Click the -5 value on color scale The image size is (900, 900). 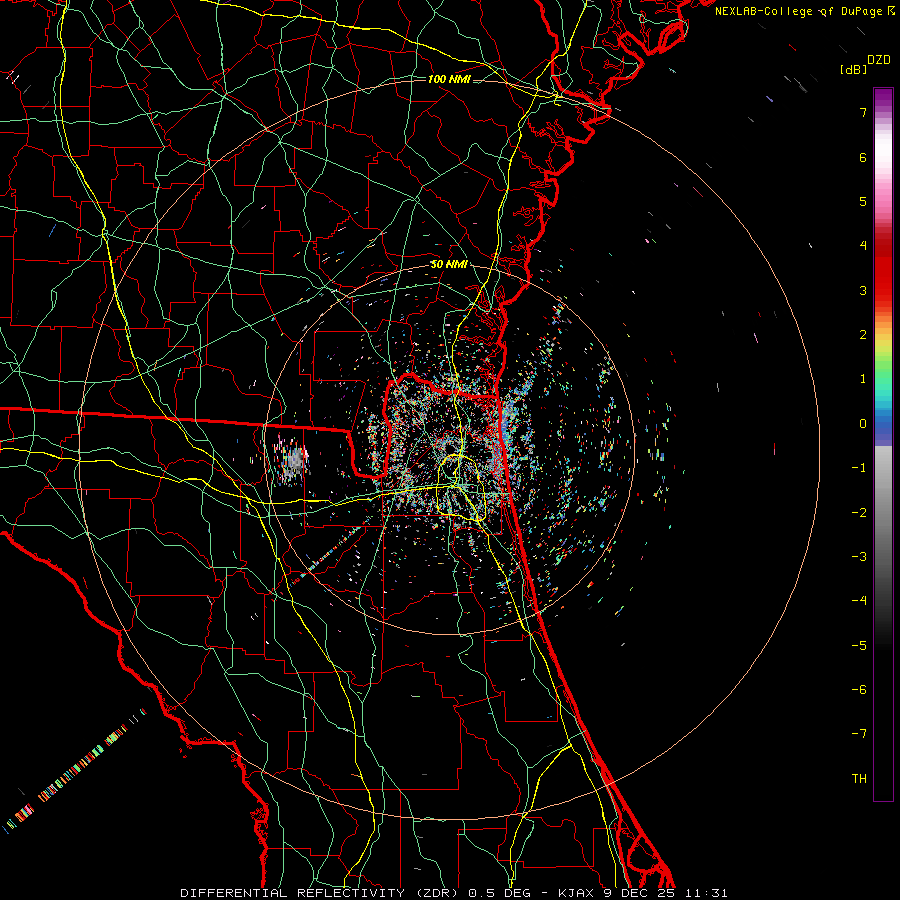[x=859, y=646]
